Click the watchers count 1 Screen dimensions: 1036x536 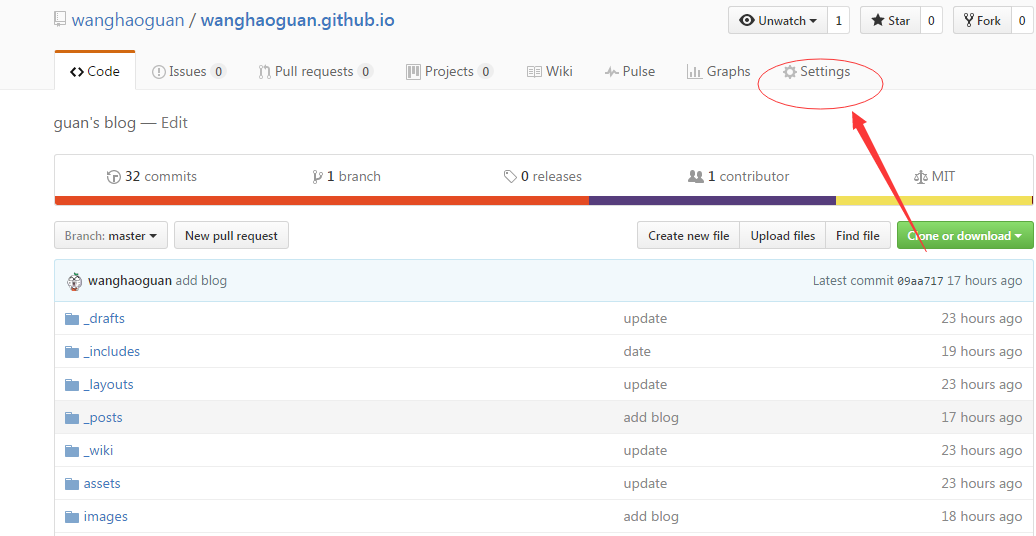point(838,20)
